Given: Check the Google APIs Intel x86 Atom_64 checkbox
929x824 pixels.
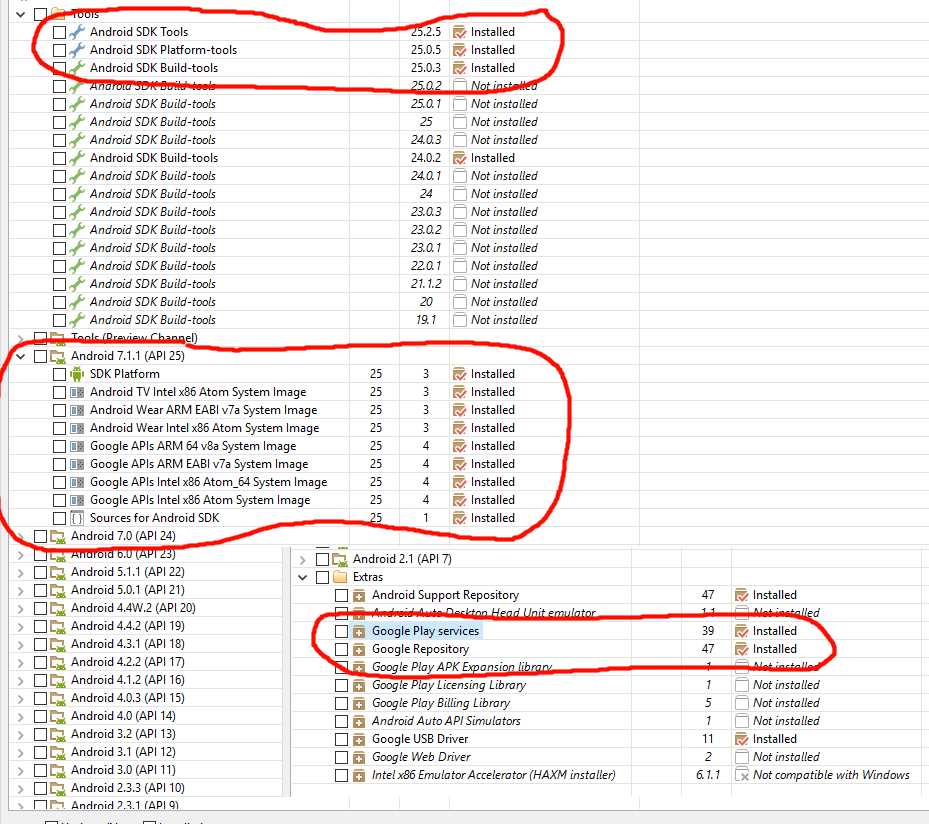Looking at the screenshot, I should tap(59, 482).
